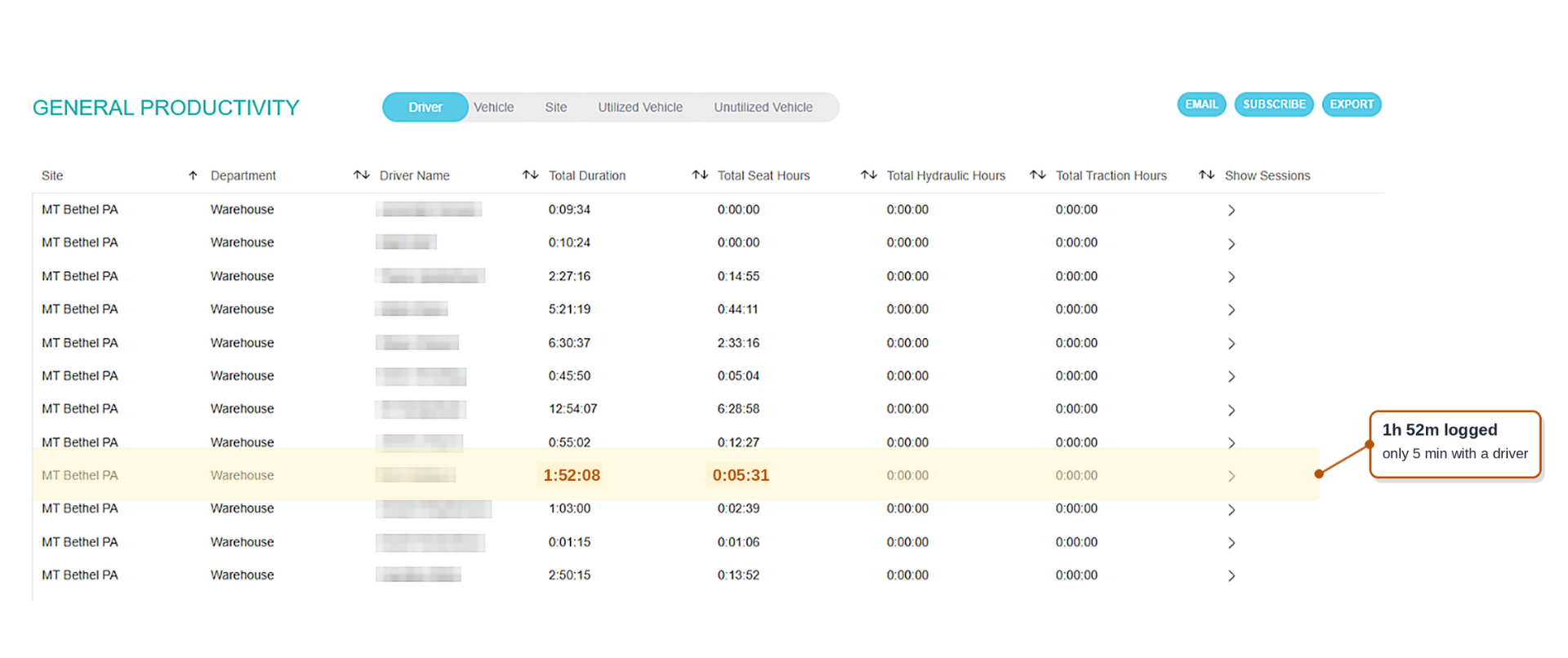The width and height of the screenshot is (1568, 658).
Task: Open the Unutilized Vehicle tab
Action: pyautogui.click(x=764, y=107)
